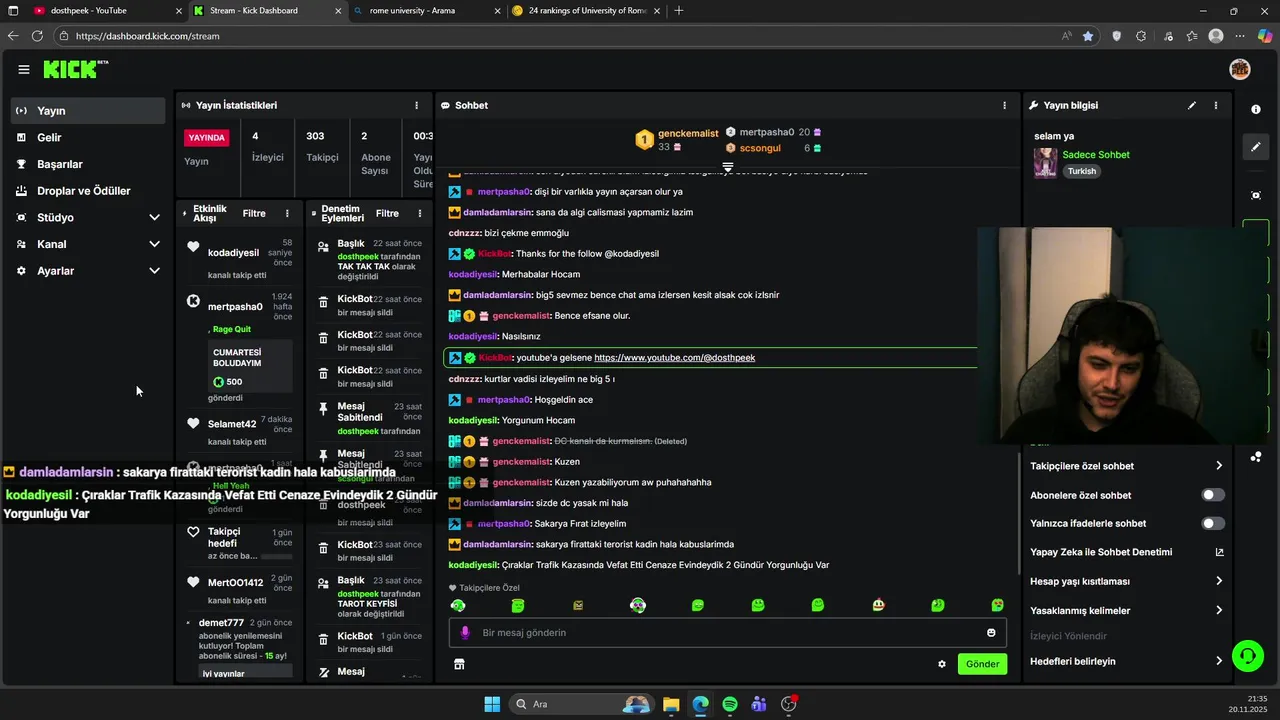
Task: Click the capture frame icon in right rail
Action: point(1256,195)
